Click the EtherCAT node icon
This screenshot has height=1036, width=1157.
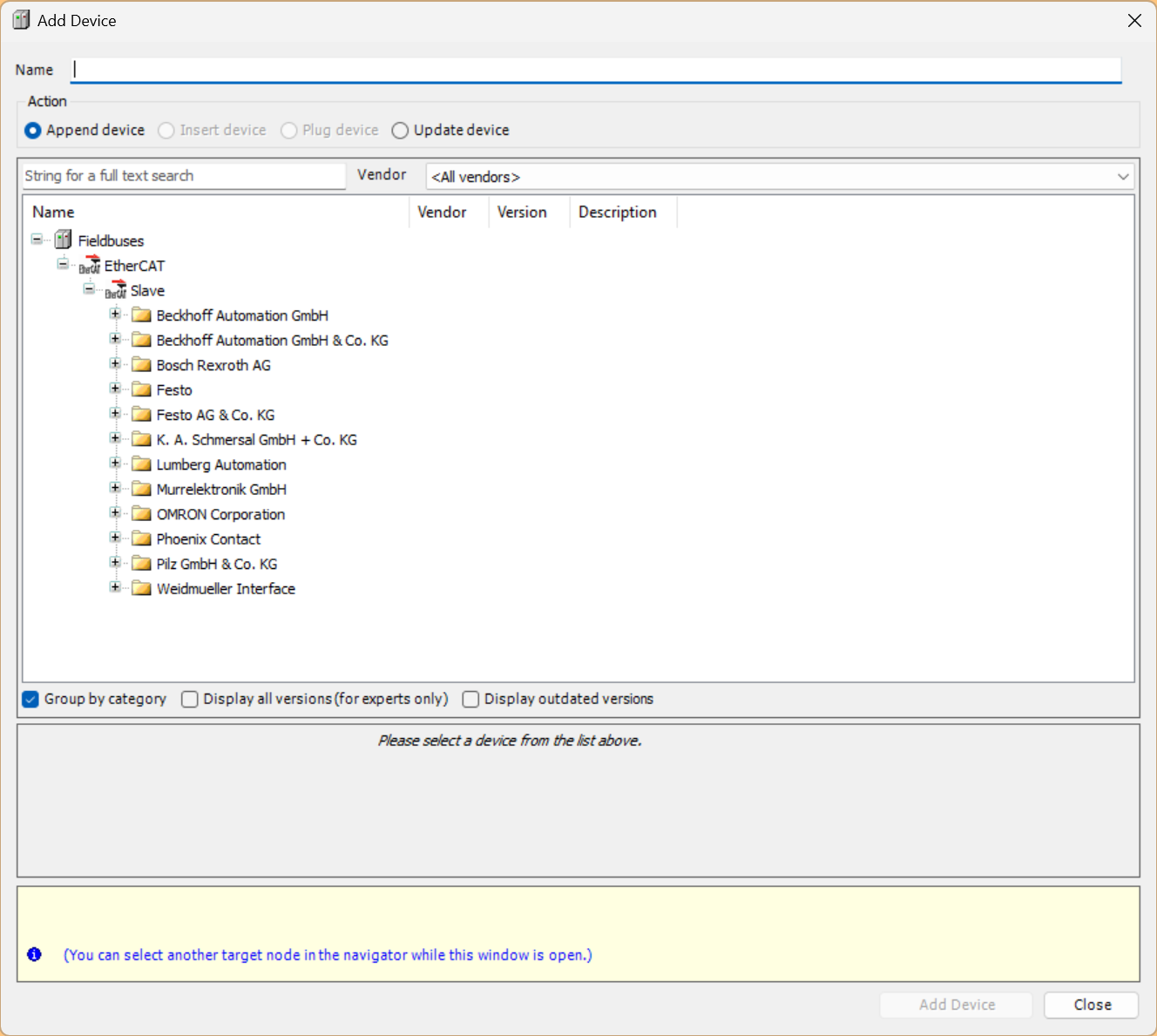[x=90, y=265]
